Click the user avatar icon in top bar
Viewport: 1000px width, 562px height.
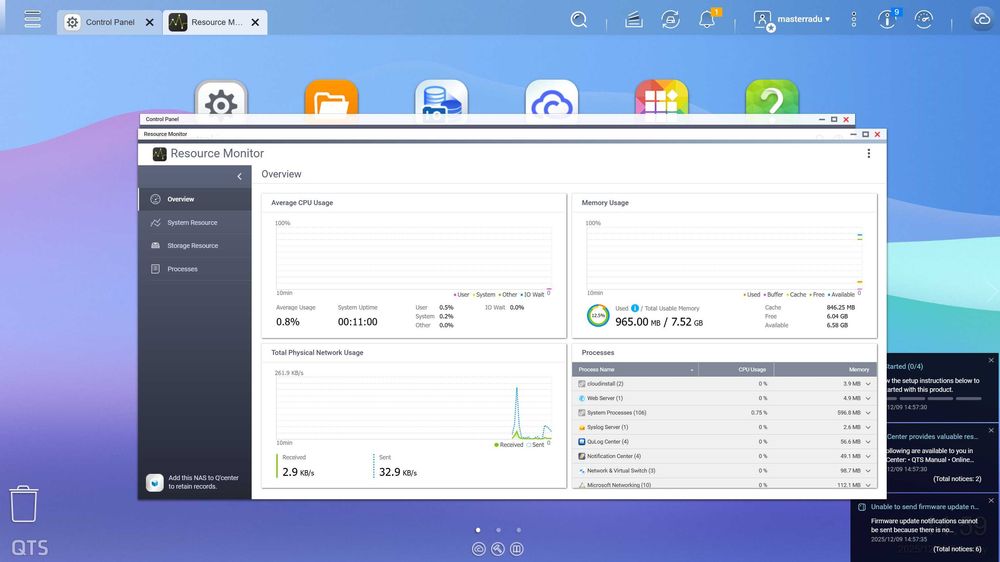(x=763, y=20)
